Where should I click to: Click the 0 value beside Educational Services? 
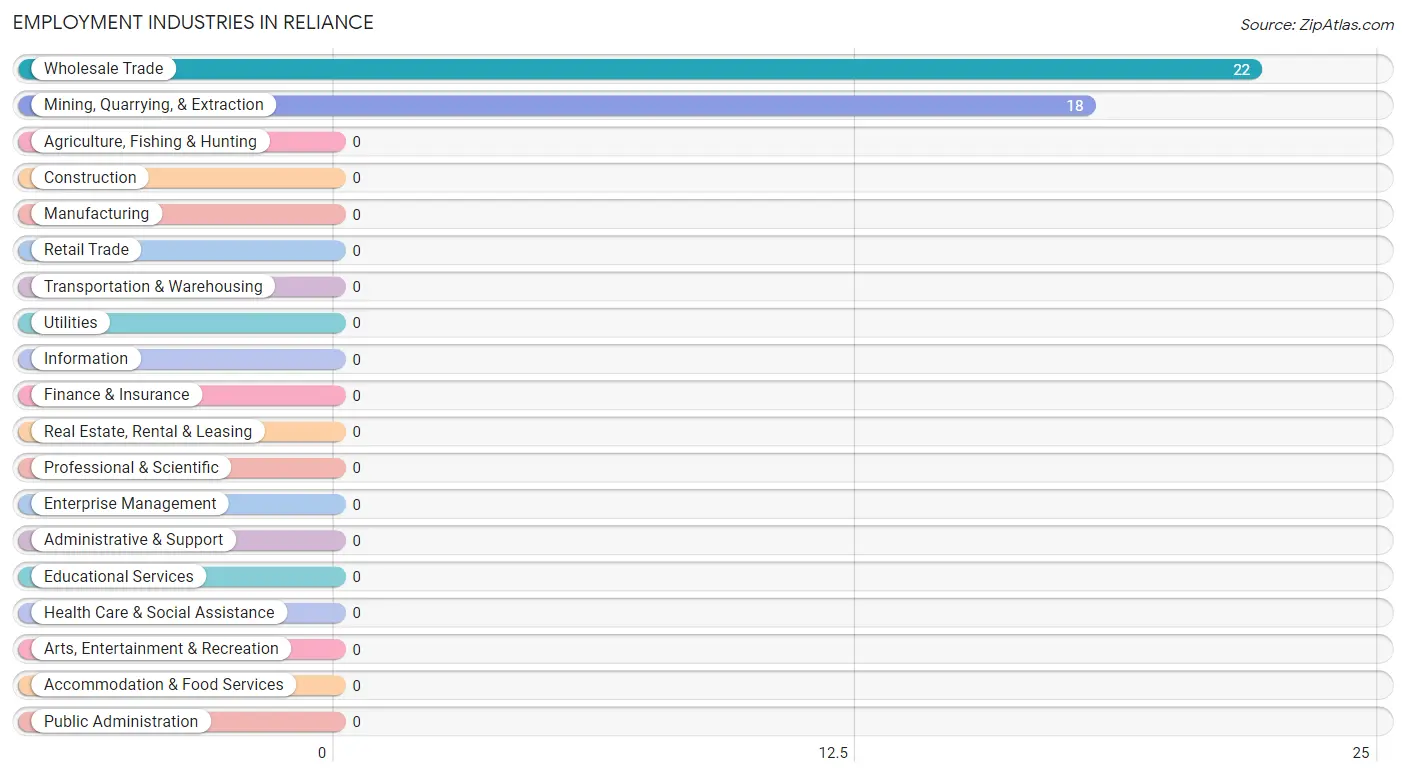[x=356, y=578]
